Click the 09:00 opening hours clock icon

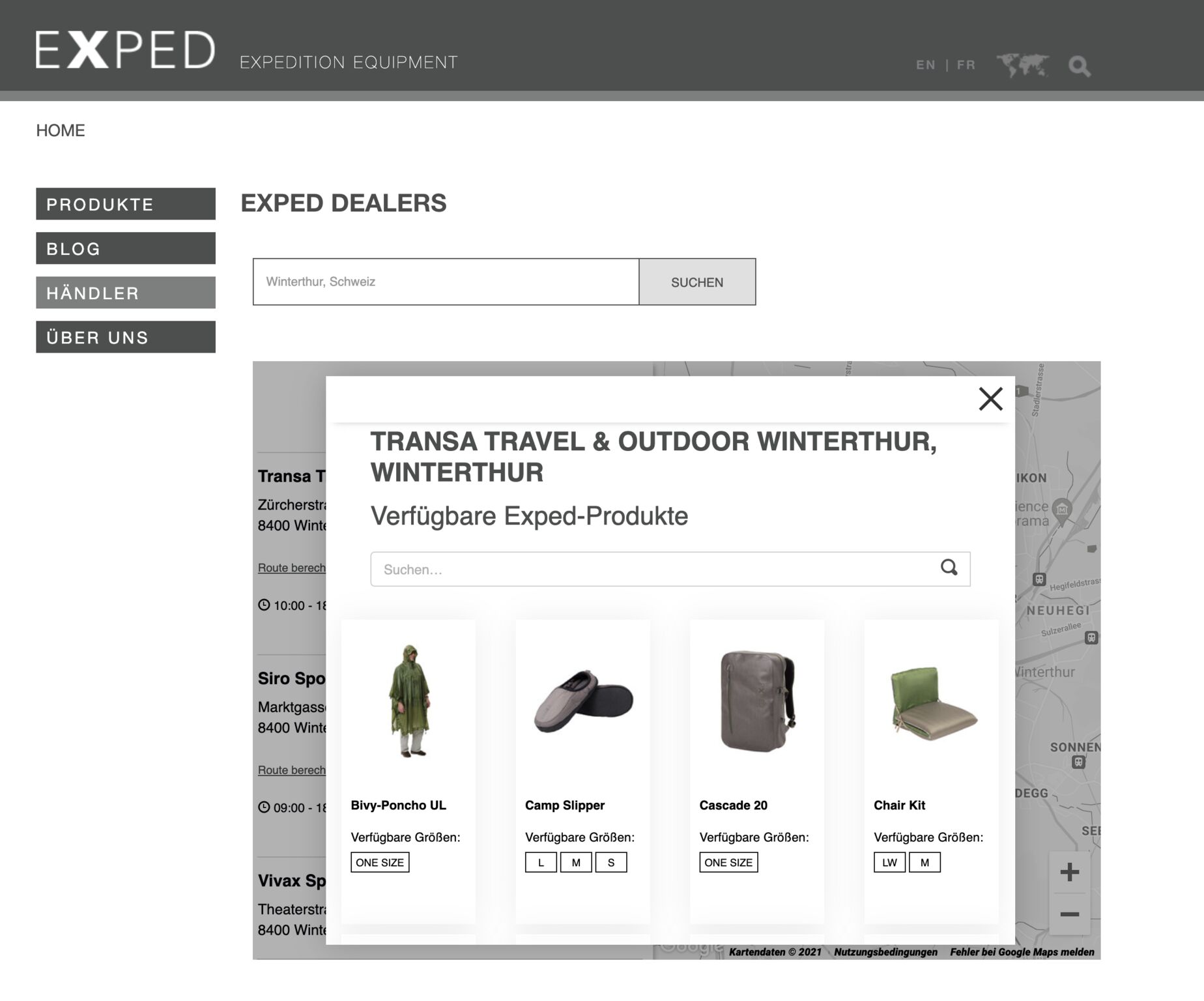pos(264,807)
